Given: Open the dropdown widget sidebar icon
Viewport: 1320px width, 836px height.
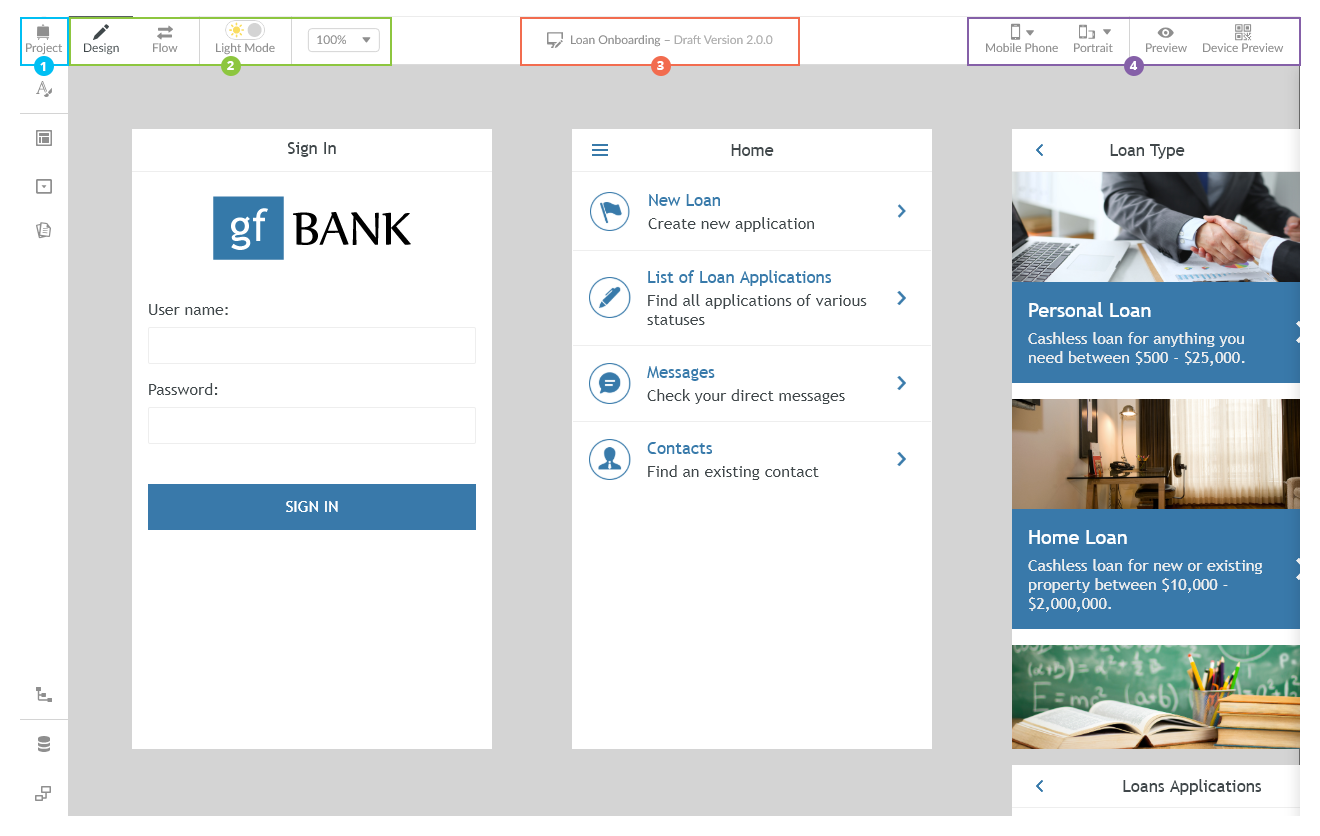Looking at the screenshot, I should tap(44, 186).
